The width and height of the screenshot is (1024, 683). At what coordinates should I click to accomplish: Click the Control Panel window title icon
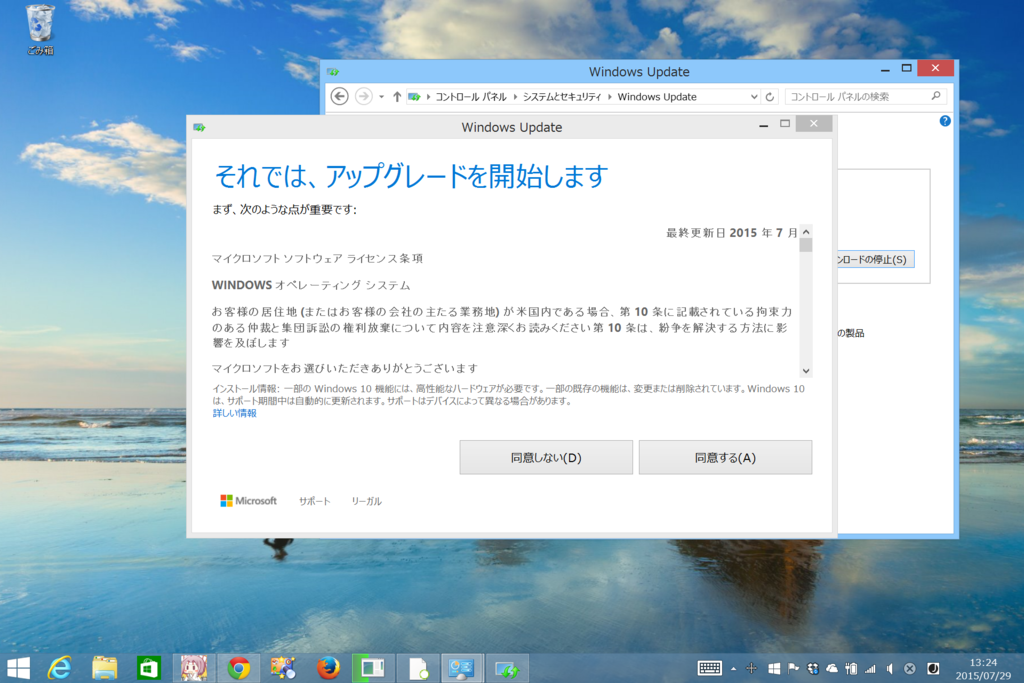pos(333,72)
